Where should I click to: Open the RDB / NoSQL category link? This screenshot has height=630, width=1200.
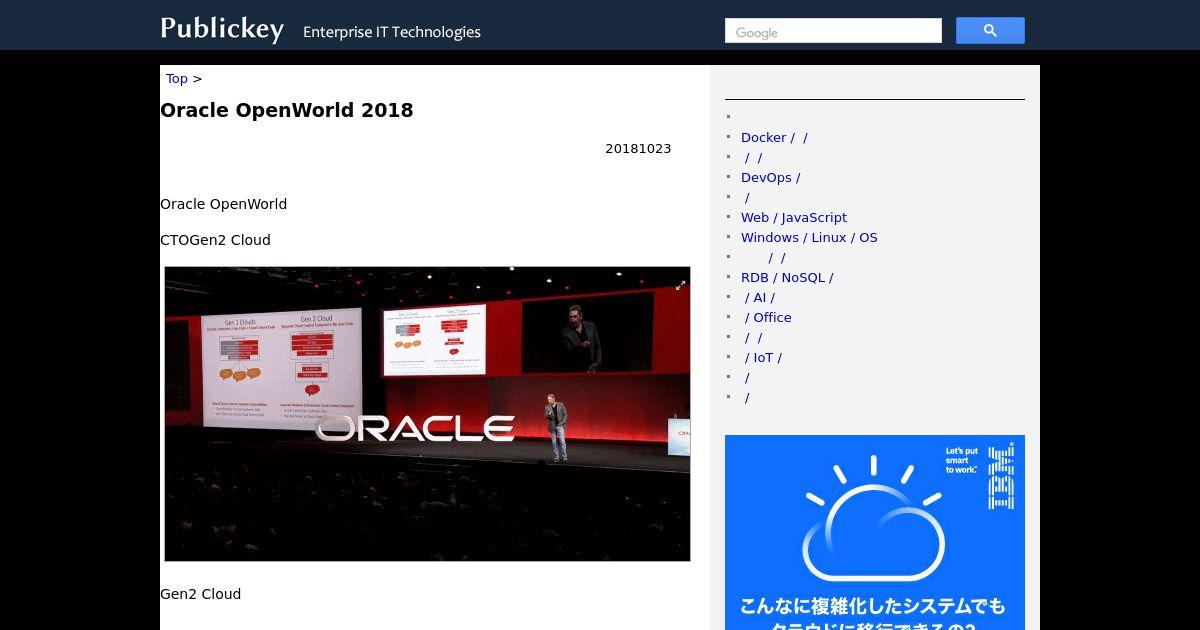click(787, 278)
